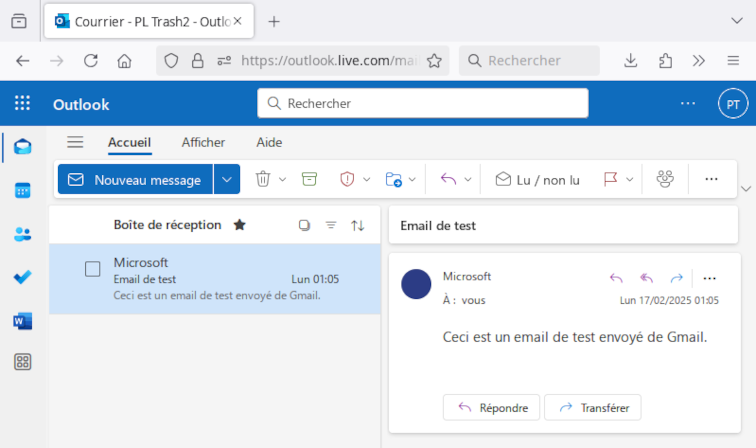The width and height of the screenshot is (756, 448).
Task: Click the Outlook header ellipsis menu
Action: point(688,103)
